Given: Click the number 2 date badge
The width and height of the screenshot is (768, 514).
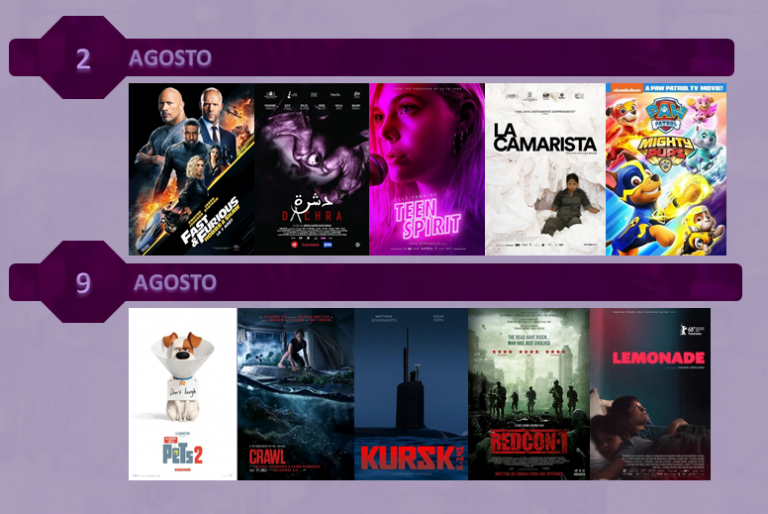Looking at the screenshot, I should 83,58.
